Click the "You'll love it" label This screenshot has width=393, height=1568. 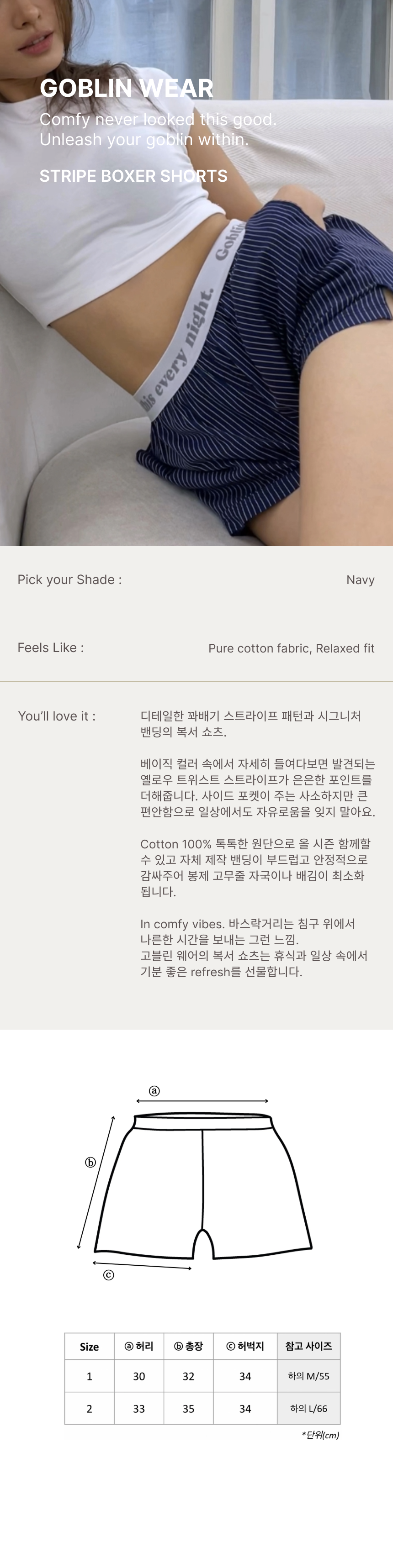tap(57, 716)
